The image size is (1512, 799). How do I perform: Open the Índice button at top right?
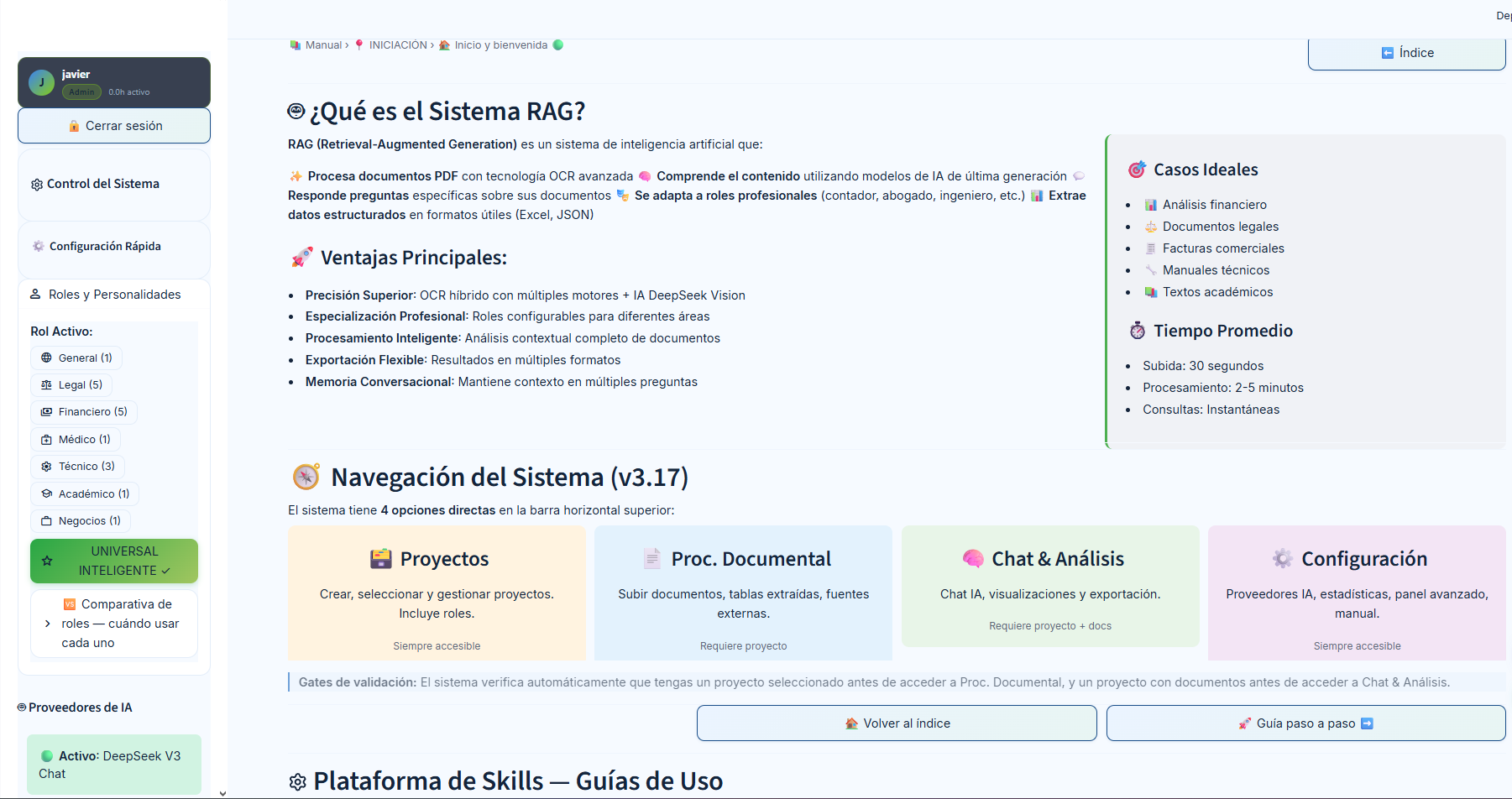(1407, 53)
